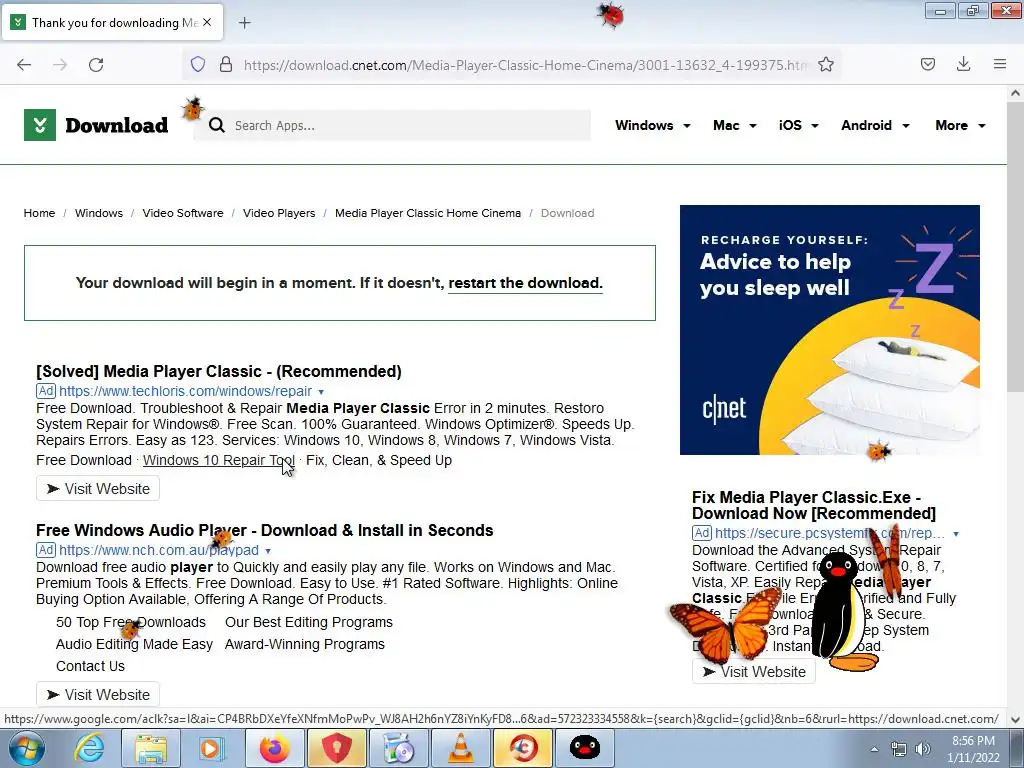Open the CNET sleep advice banner ad
Screen dimensions: 1024x768
[x=829, y=330]
